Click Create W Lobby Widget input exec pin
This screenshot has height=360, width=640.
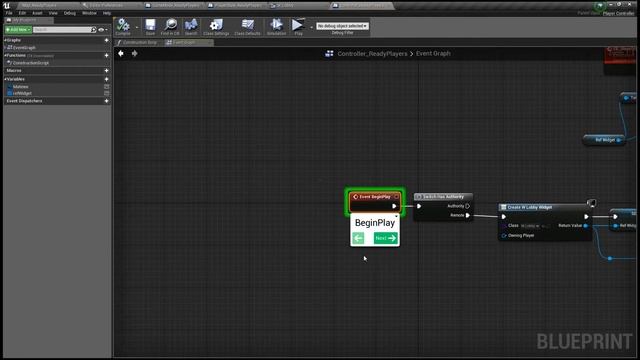coord(504,217)
